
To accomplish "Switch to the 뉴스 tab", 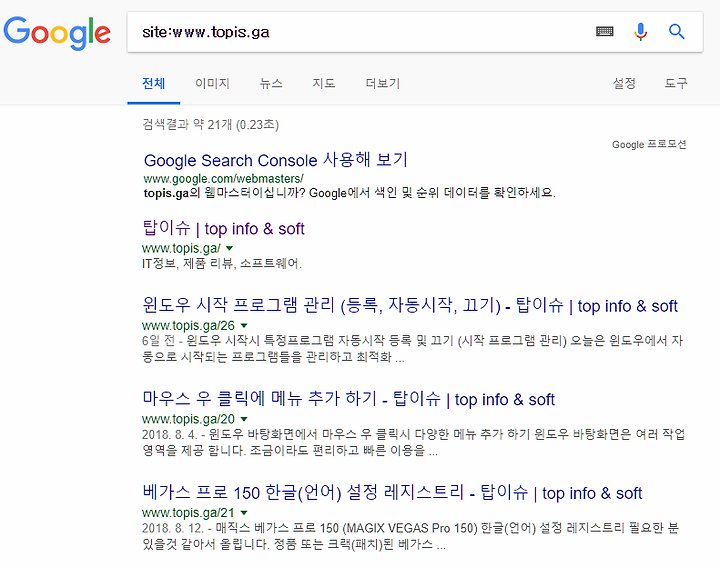I will pos(271,84).
